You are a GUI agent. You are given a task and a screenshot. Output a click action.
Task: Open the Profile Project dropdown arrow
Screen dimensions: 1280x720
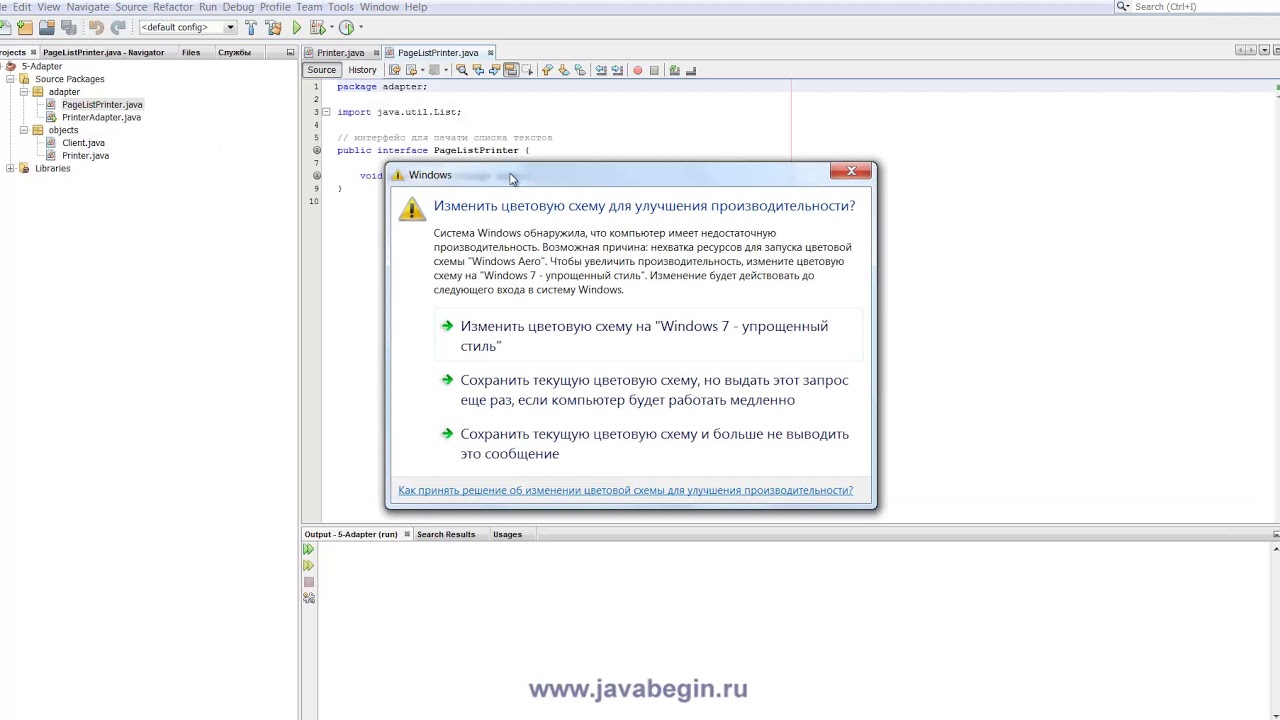361,28
